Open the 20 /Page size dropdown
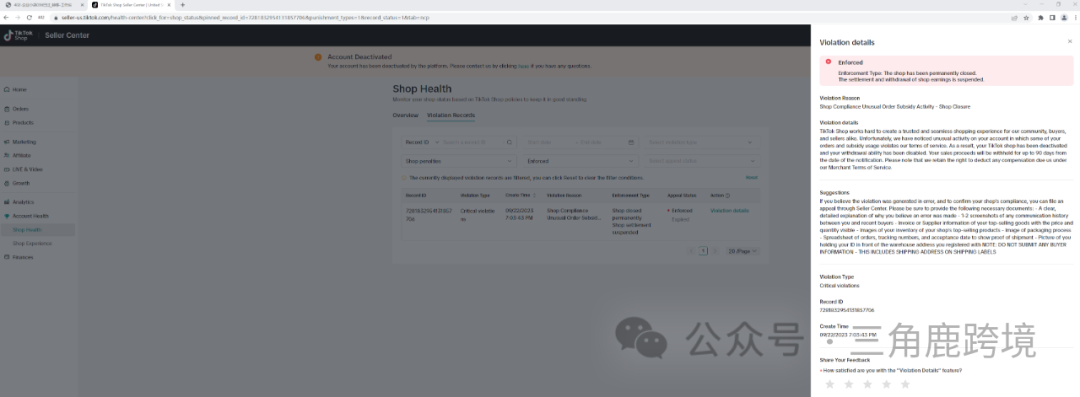Viewport: 1080px width, 397px height. point(744,251)
